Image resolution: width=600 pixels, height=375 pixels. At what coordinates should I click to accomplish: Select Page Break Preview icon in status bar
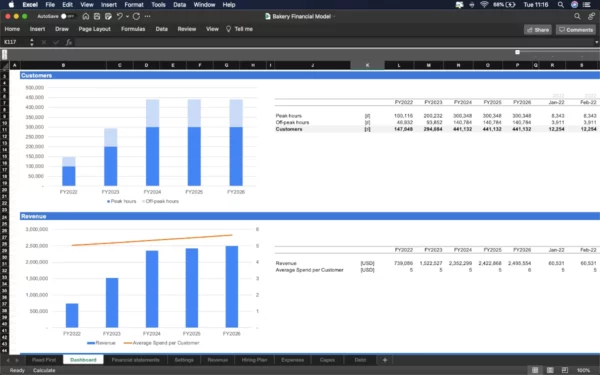[565, 370]
